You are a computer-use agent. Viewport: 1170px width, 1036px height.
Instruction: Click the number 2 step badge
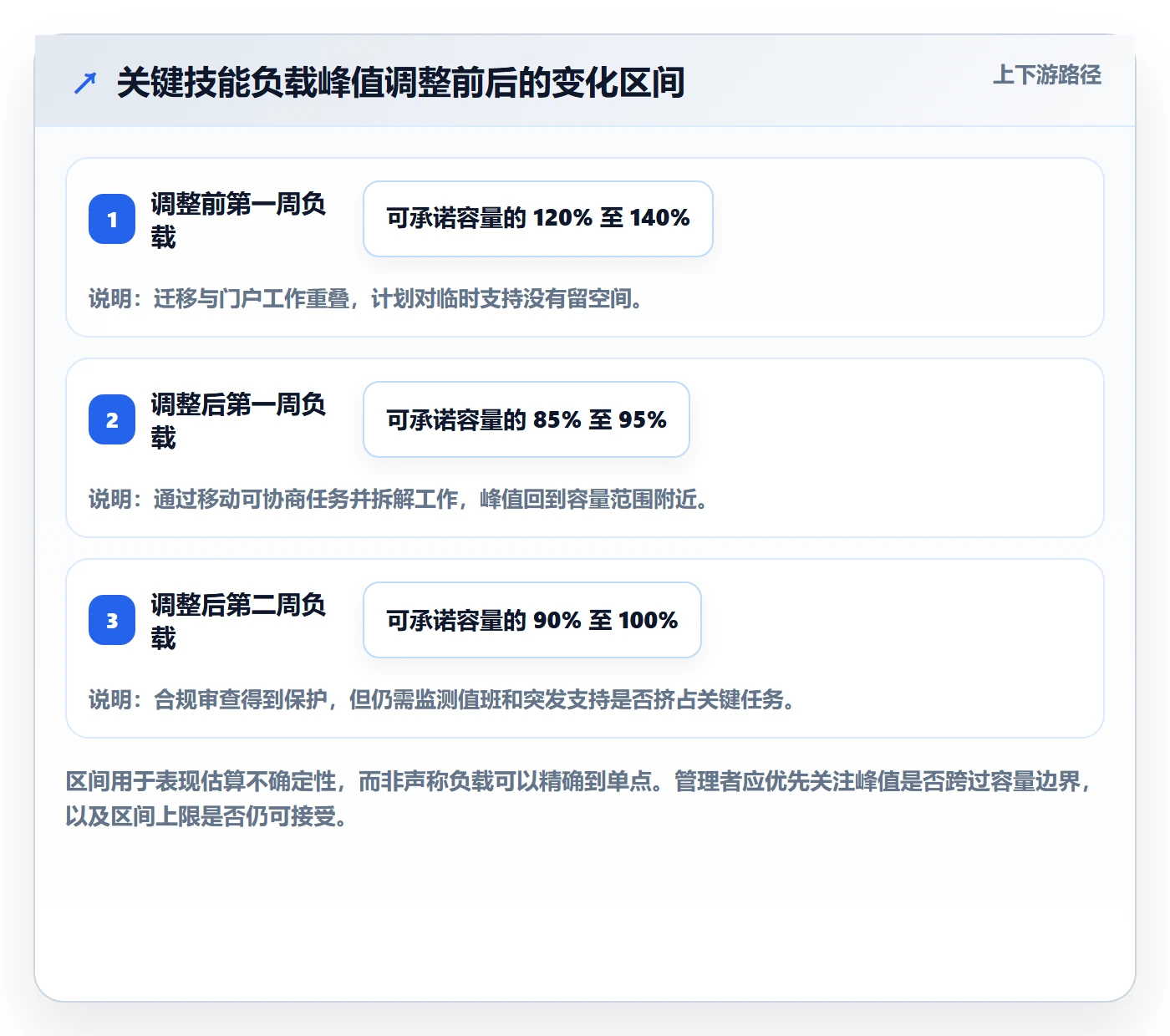tap(112, 419)
